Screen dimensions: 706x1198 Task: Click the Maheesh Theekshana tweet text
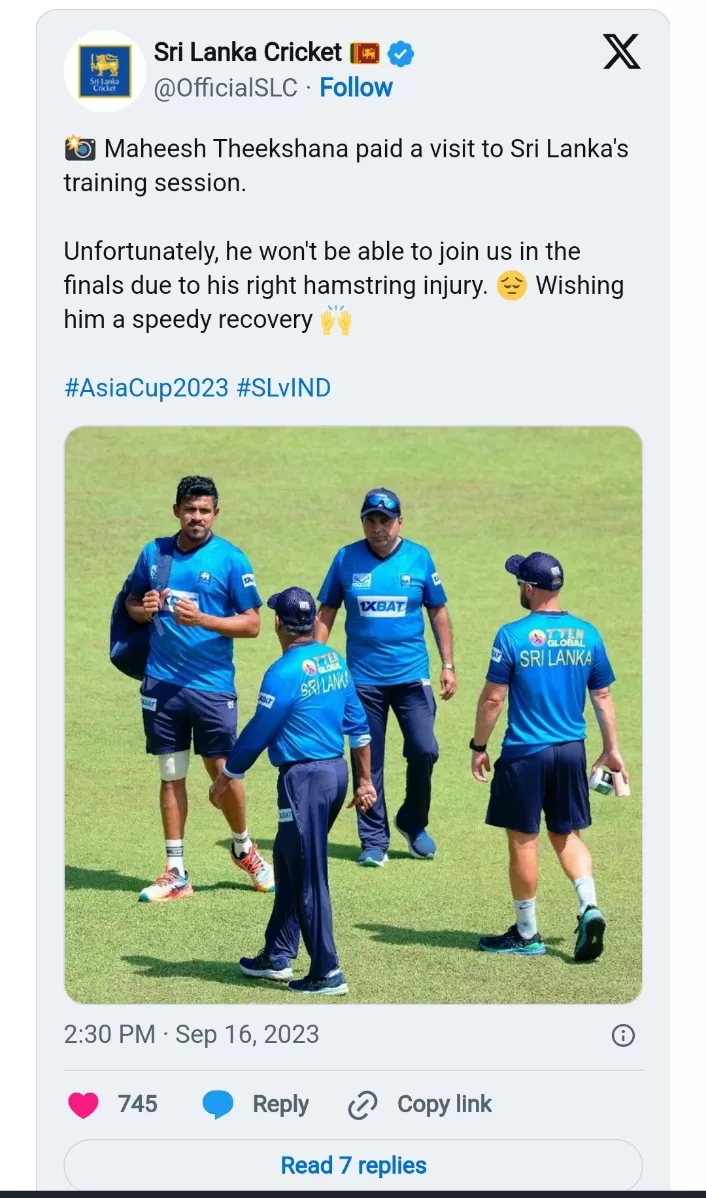coord(346,234)
